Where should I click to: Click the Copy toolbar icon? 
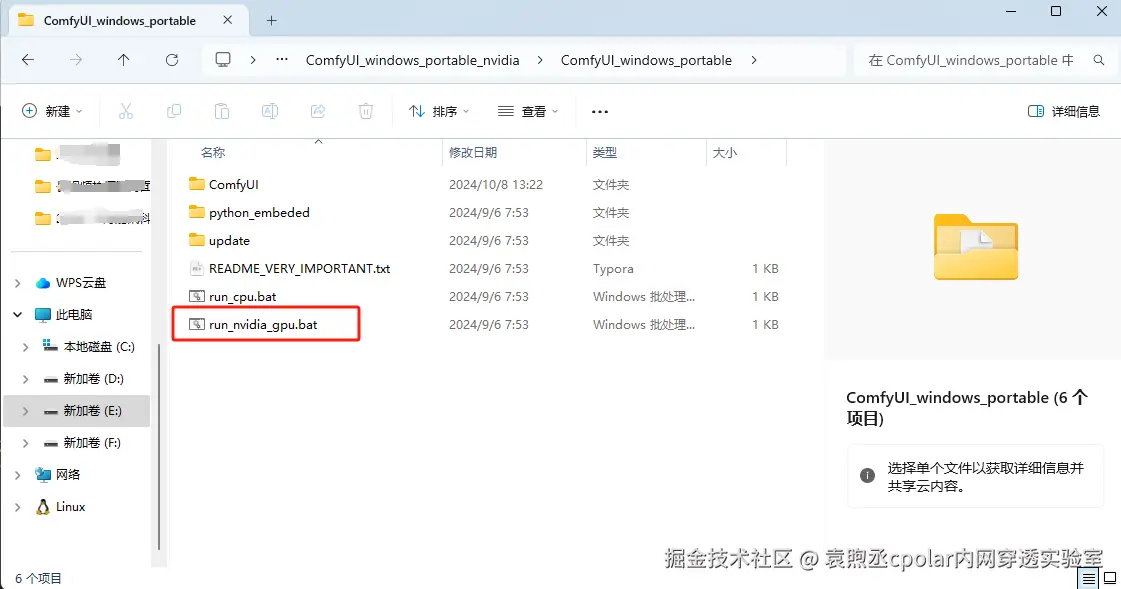coord(174,111)
